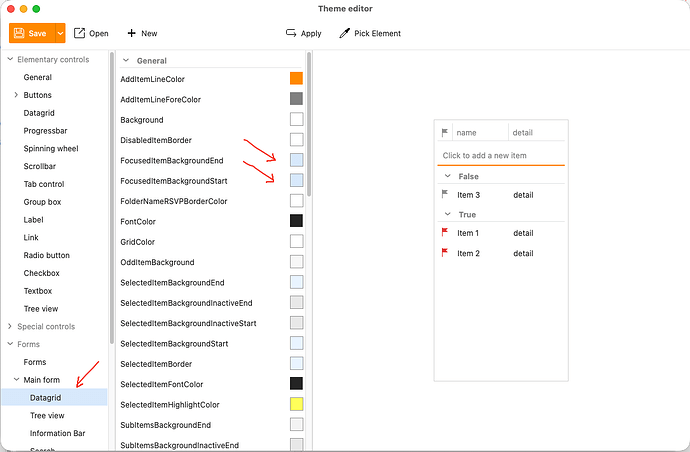Select the Radio button item

pyautogui.click(x=47, y=255)
